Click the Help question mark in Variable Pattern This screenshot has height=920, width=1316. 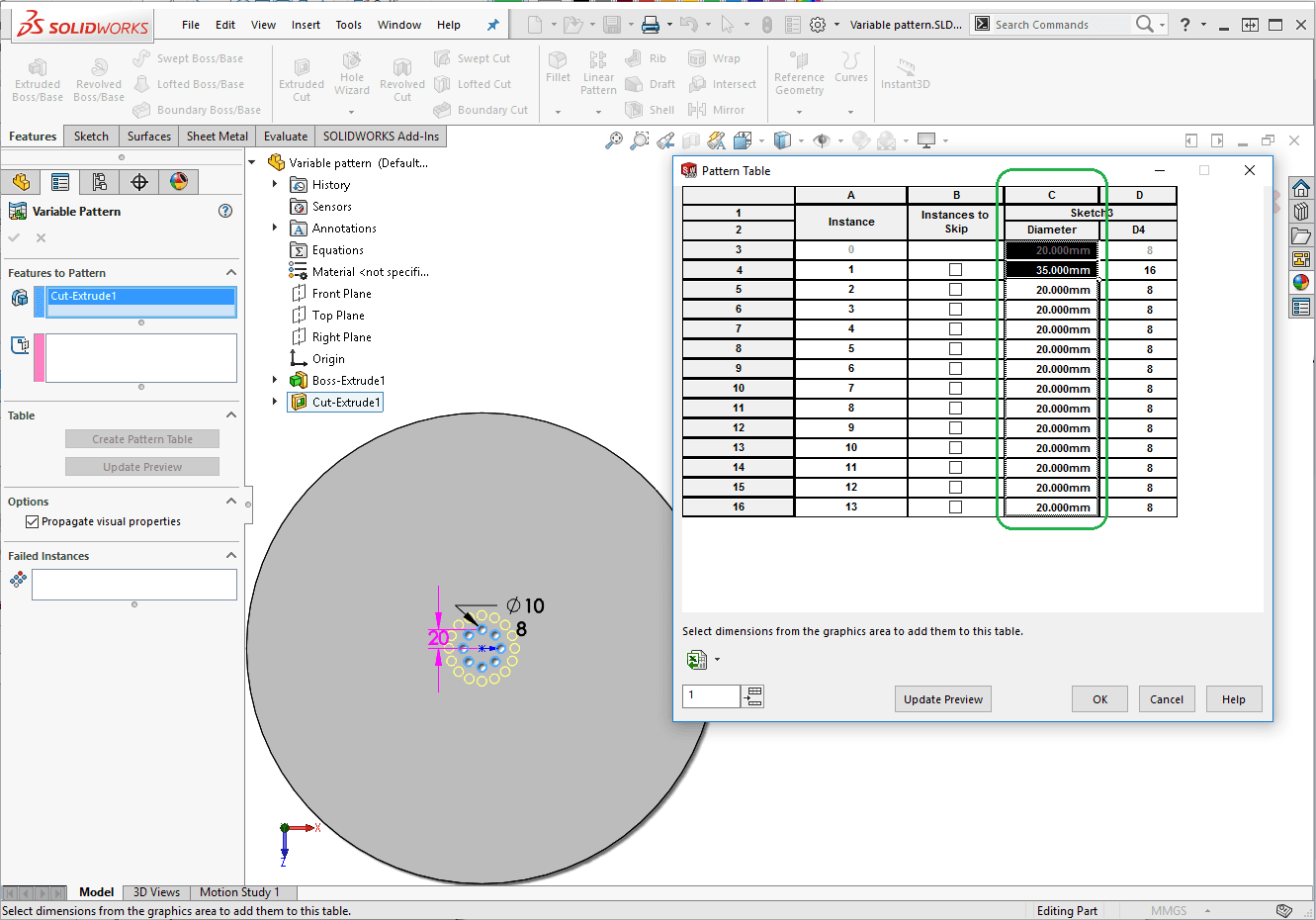point(225,211)
